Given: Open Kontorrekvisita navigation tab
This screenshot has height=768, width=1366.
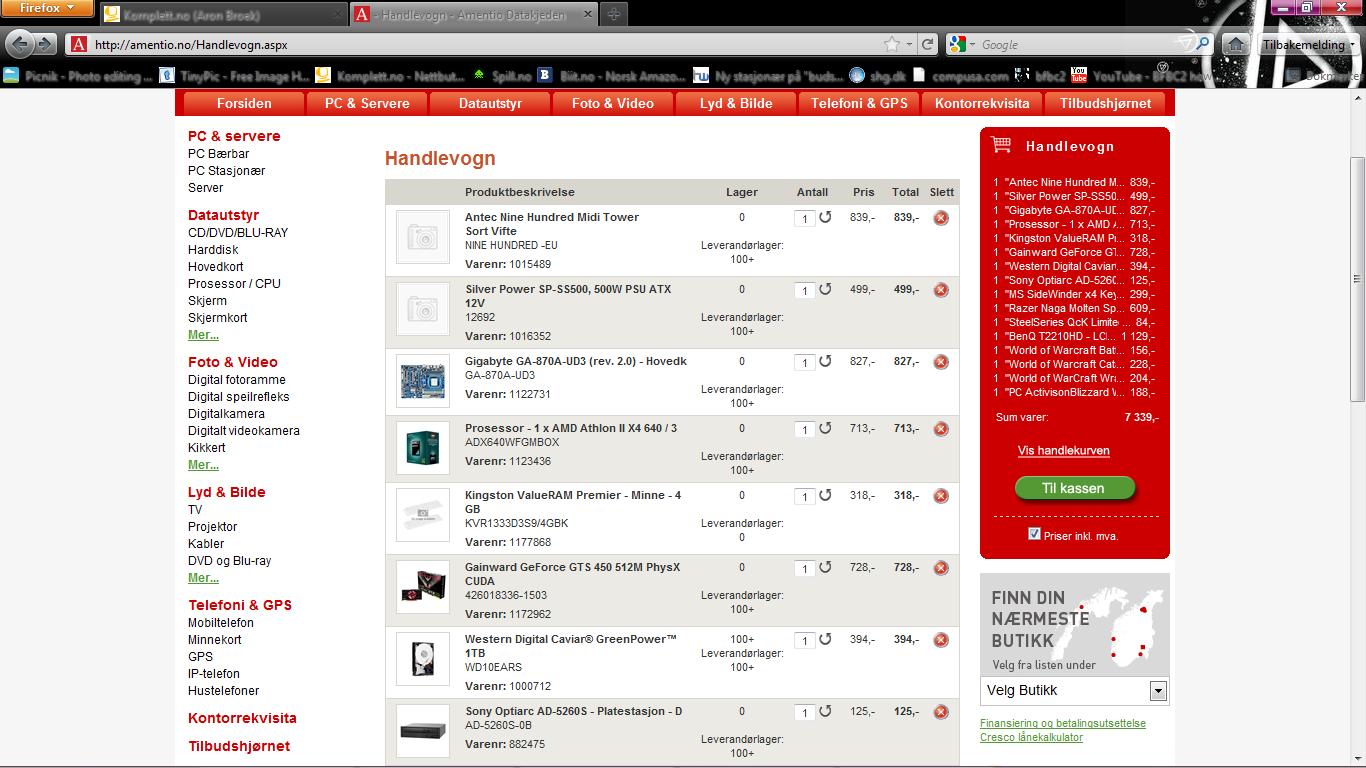Looking at the screenshot, I should point(982,103).
